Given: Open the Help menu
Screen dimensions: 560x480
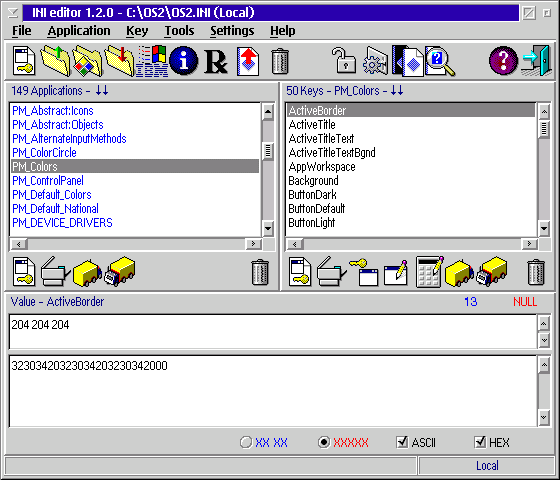Looking at the screenshot, I should point(282,31).
